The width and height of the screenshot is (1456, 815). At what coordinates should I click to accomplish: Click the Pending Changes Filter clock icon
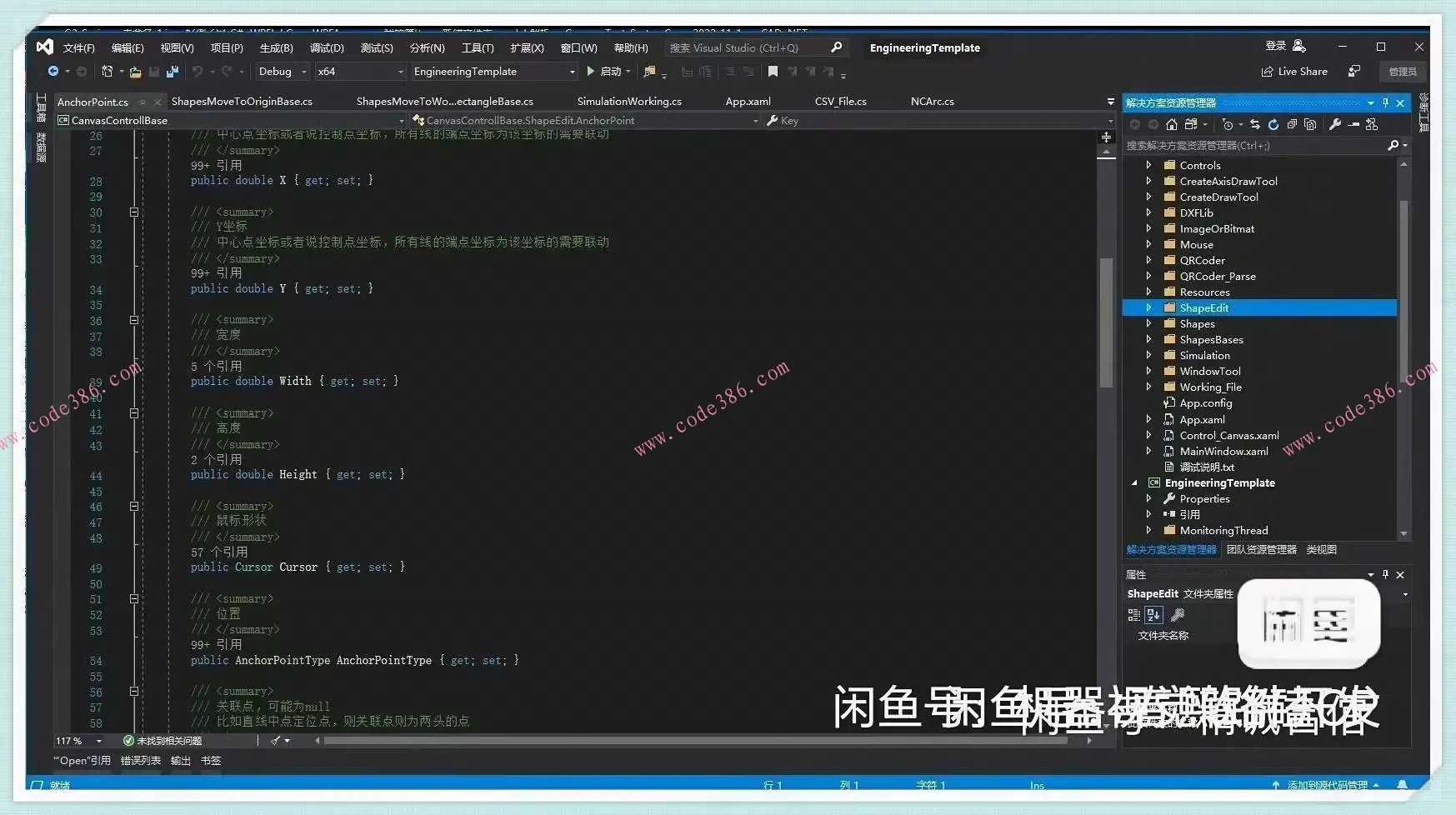tap(1228, 124)
